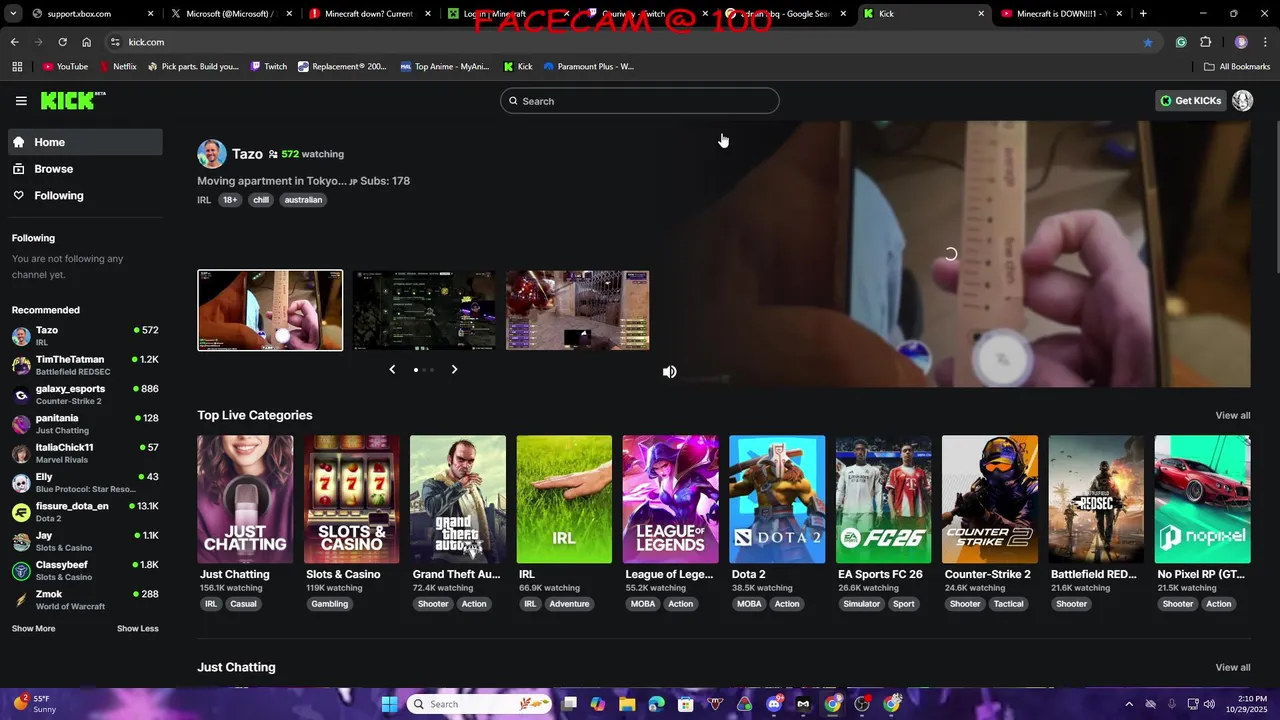This screenshot has width=1280, height=720.
Task: Open File Explorer from taskbar
Action: tap(627, 704)
